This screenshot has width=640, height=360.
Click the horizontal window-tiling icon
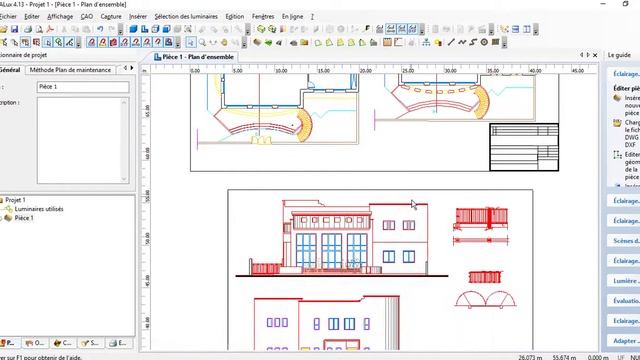pos(516,29)
